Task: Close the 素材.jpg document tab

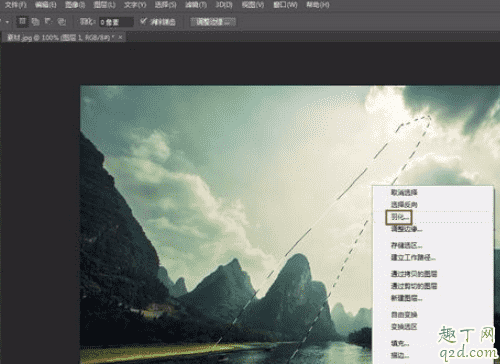Action: (120, 37)
